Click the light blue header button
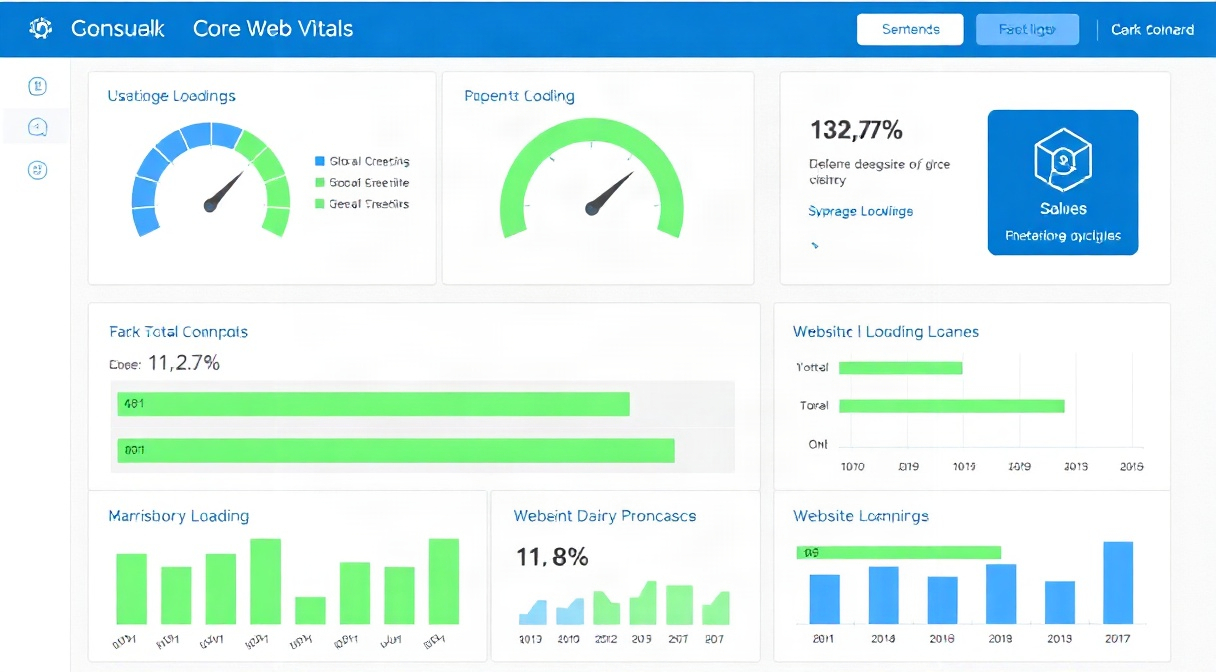The image size is (1216, 672). [x=1027, y=30]
